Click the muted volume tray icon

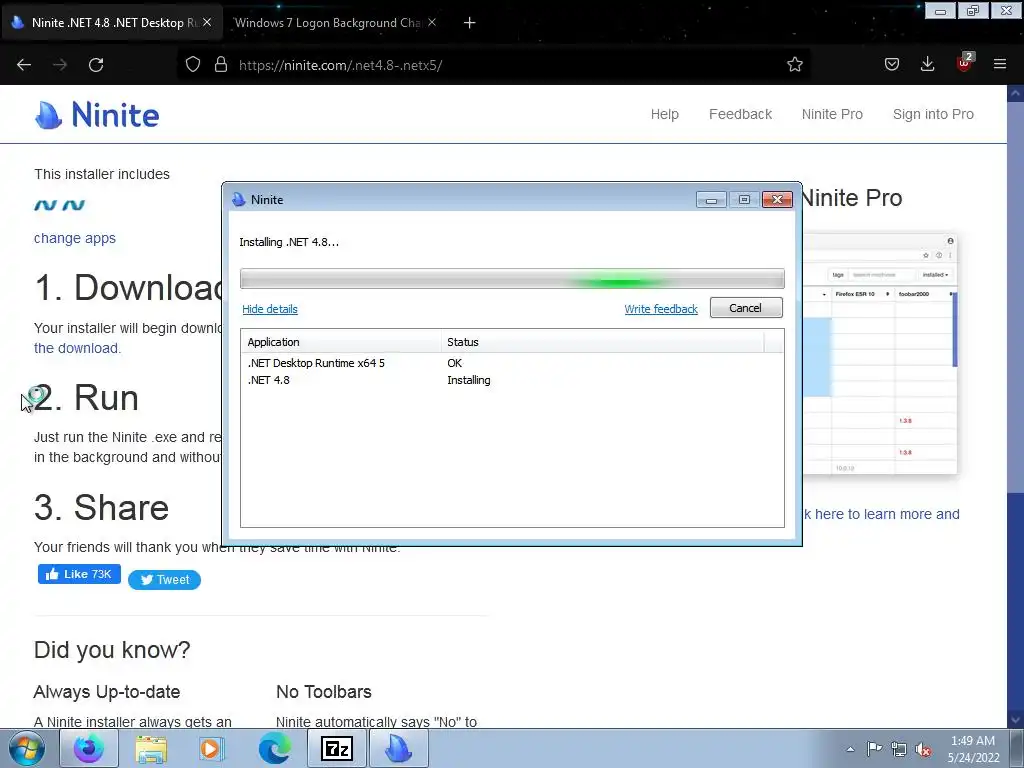click(x=923, y=749)
